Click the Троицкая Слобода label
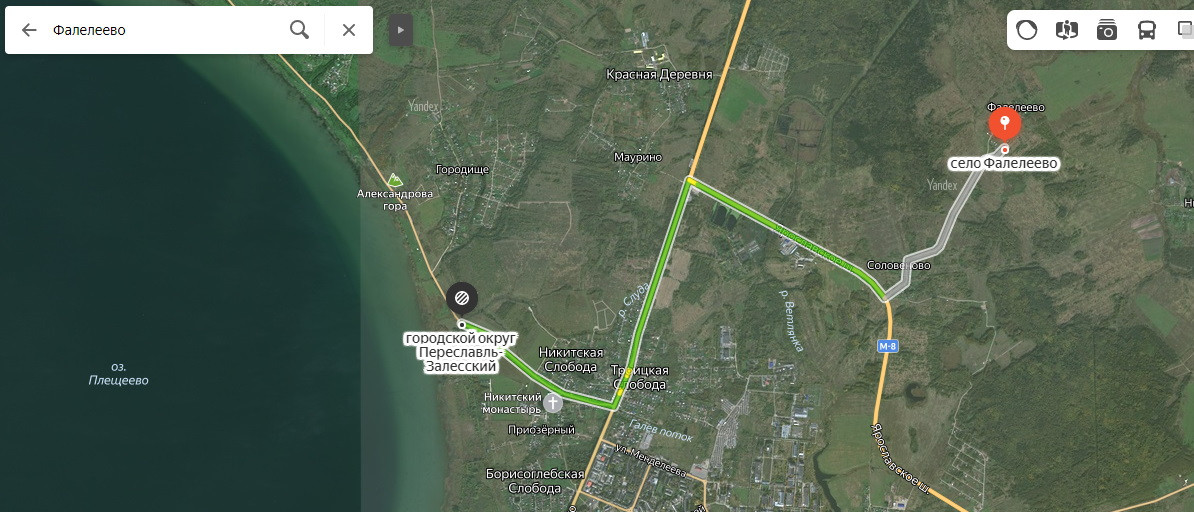 tap(640, 377)
